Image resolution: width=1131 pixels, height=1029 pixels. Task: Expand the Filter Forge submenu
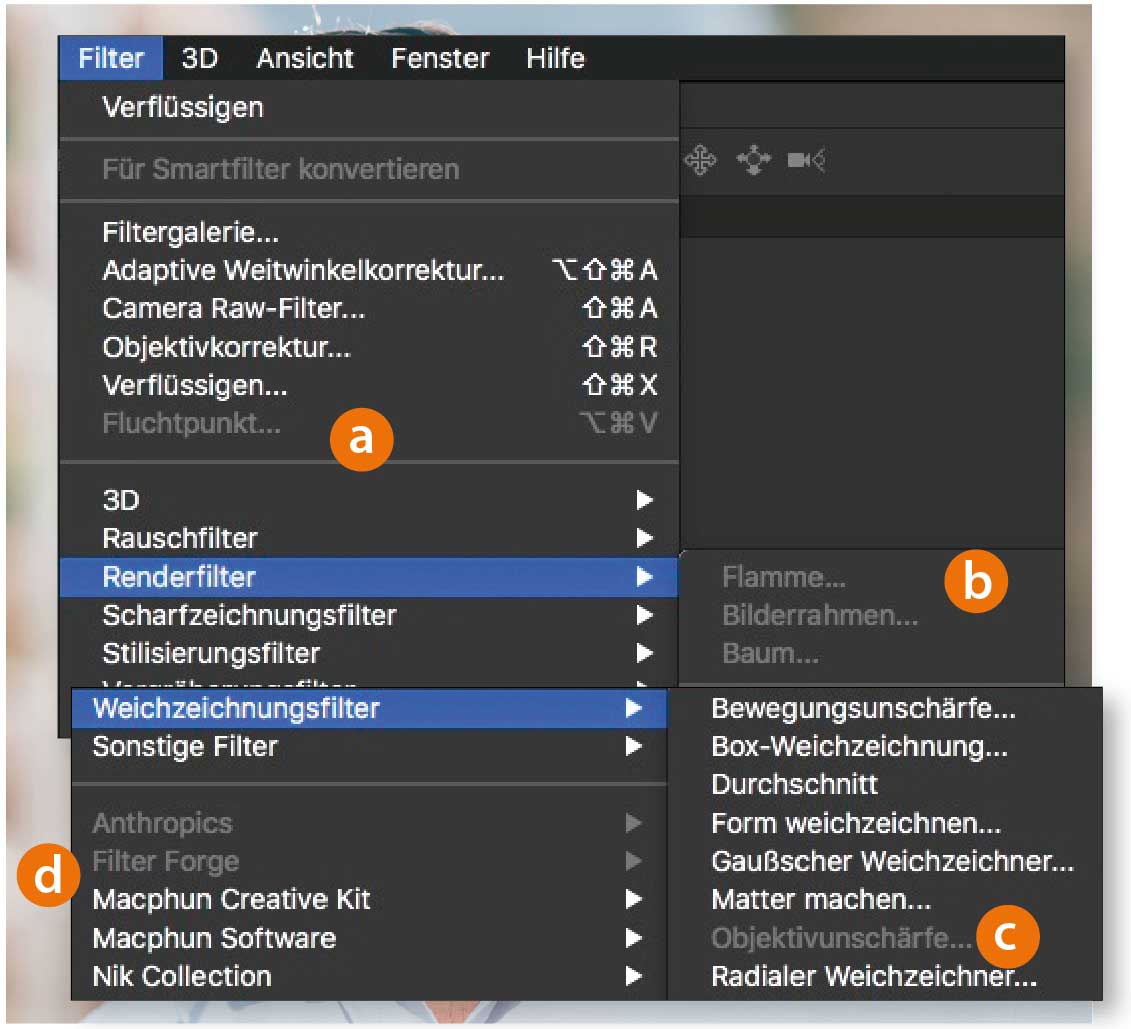[x=369, y=861]
